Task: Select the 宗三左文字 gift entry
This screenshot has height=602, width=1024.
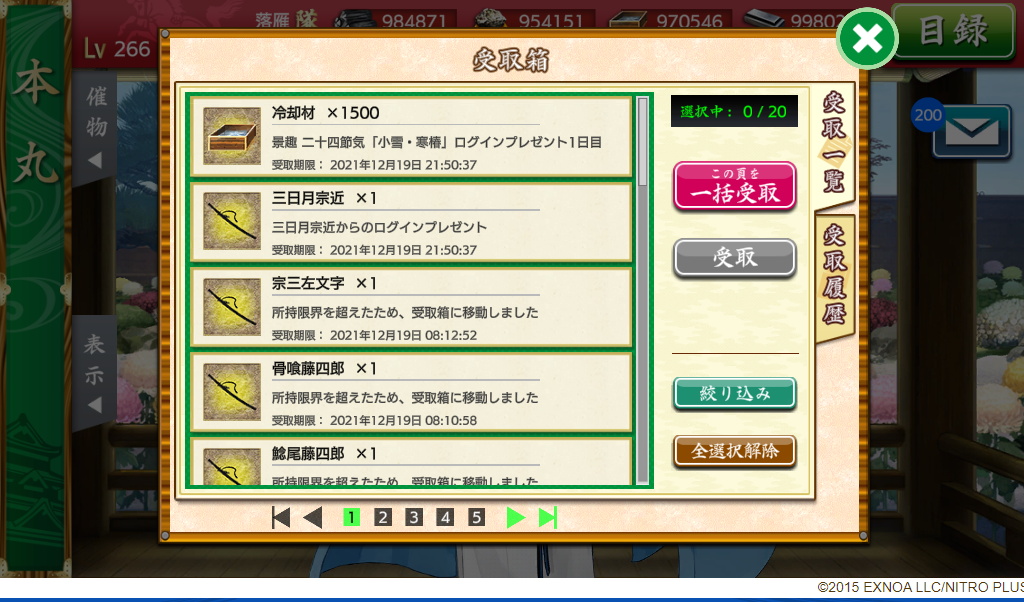Action: point(411,307)
